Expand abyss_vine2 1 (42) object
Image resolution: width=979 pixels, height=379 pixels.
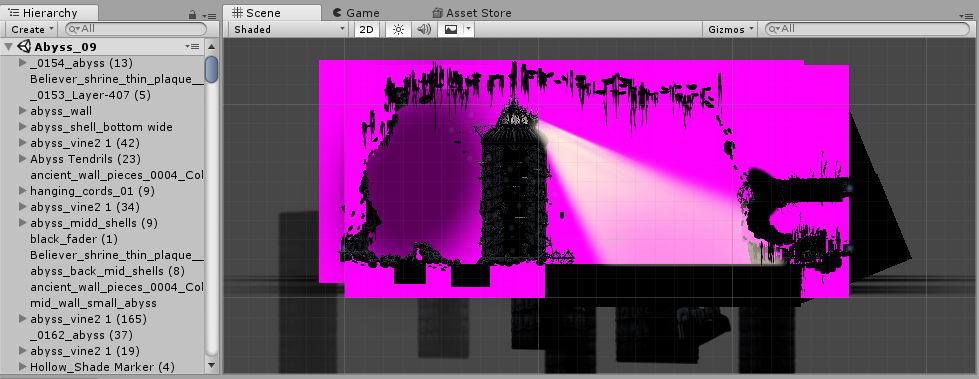click(22, 143)
